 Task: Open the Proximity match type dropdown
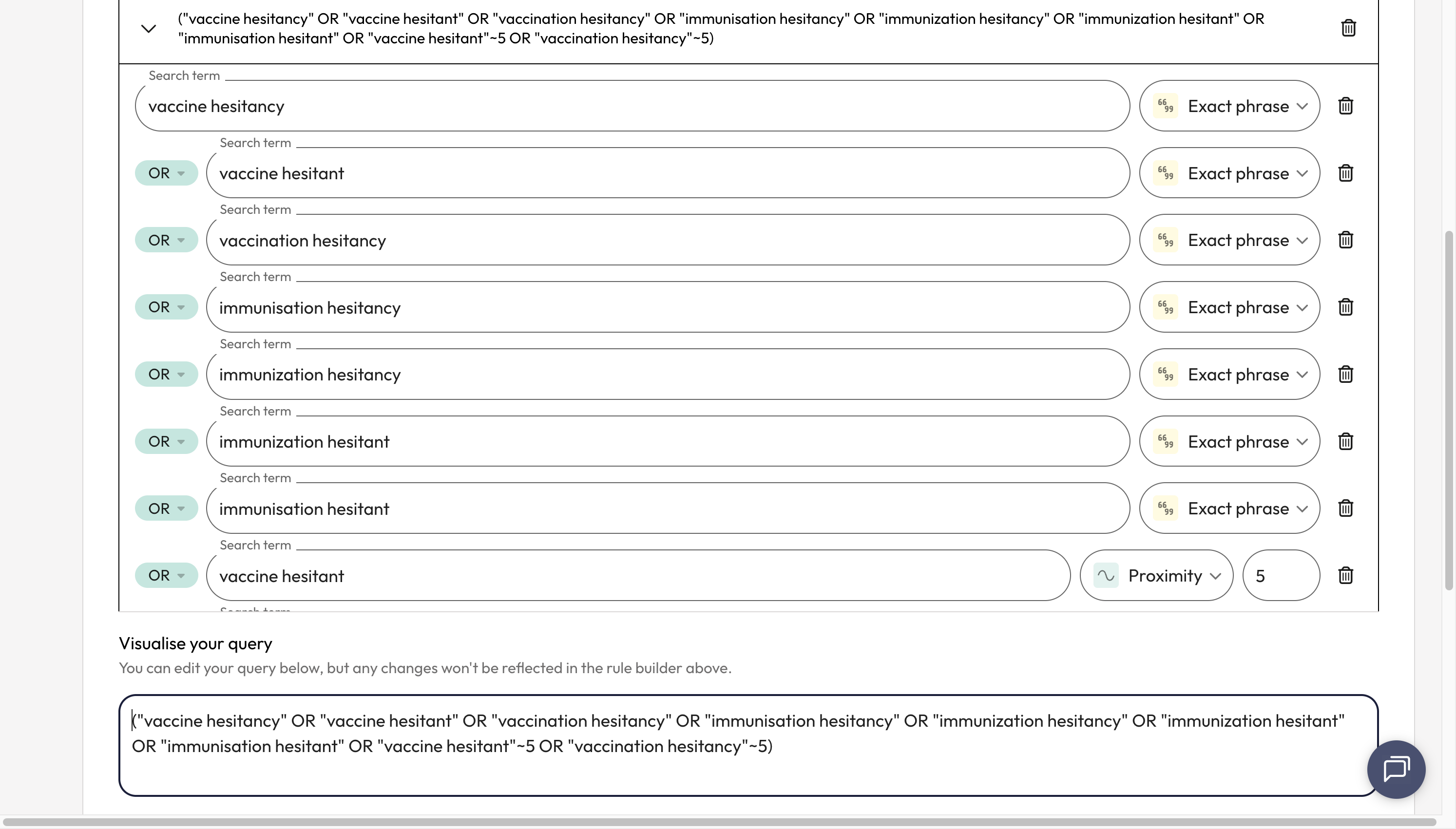pyautogui.click(x=1156, y=575)
